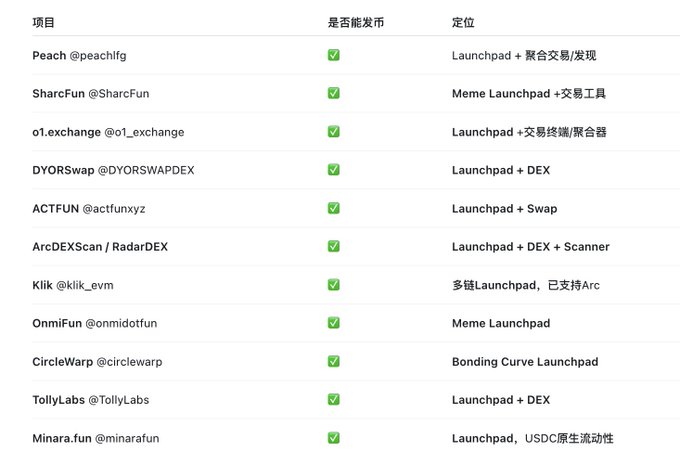Screen dimensions: 680x465
Task: Select the OnmiFun @onmidotfun project cell
Action: point(95,323)
